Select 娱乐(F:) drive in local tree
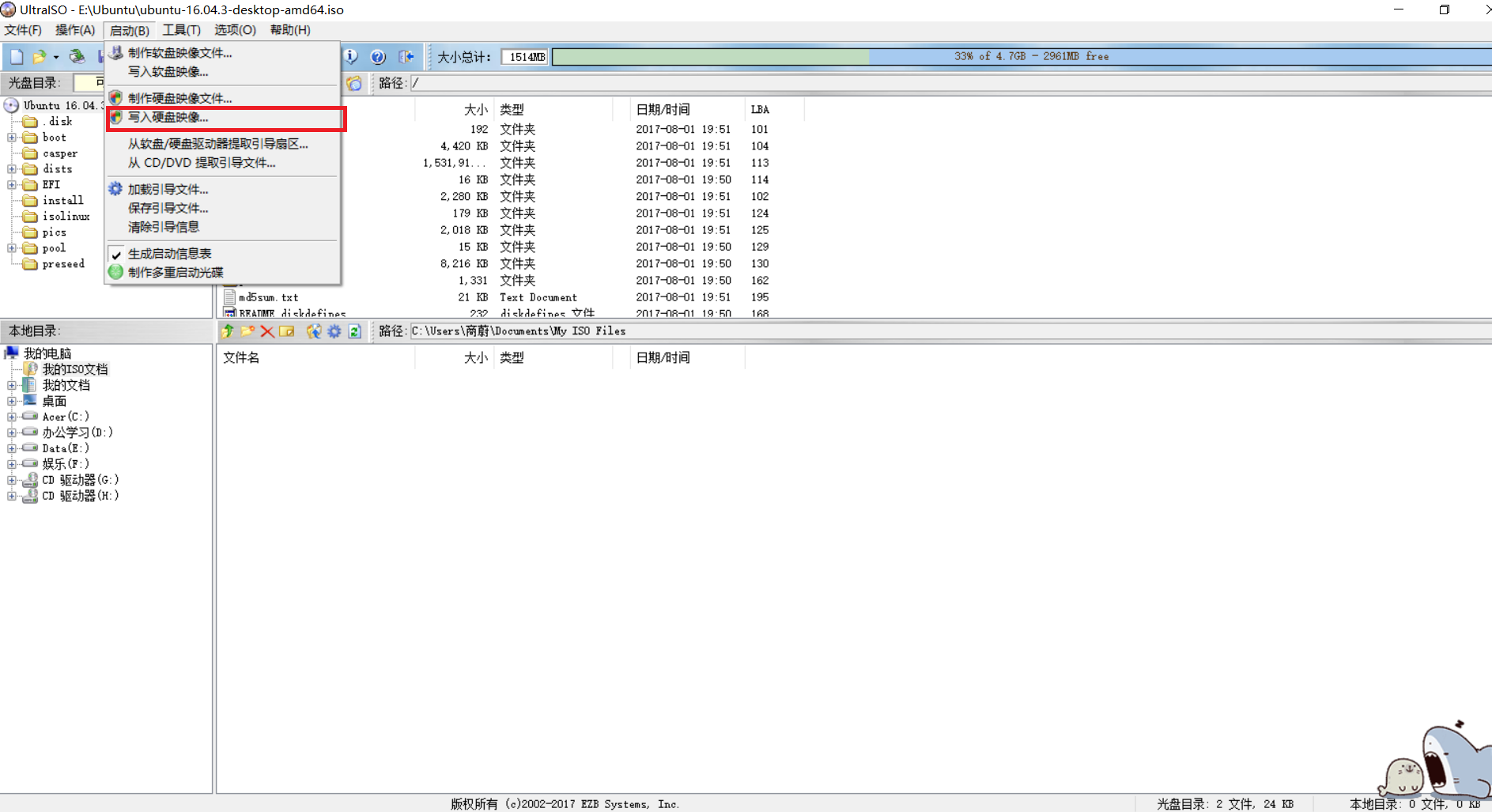 (x=66, y=464)
